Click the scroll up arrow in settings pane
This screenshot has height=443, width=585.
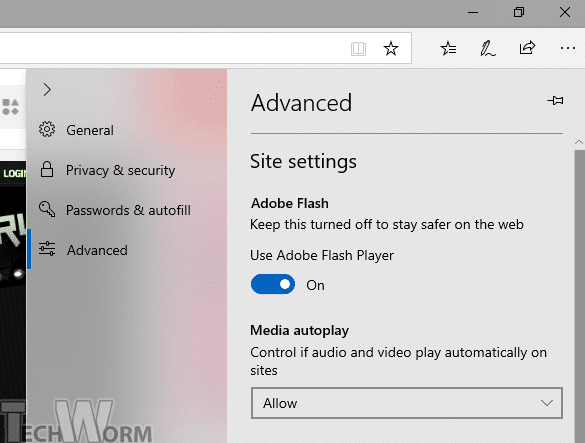click(579, 142)
